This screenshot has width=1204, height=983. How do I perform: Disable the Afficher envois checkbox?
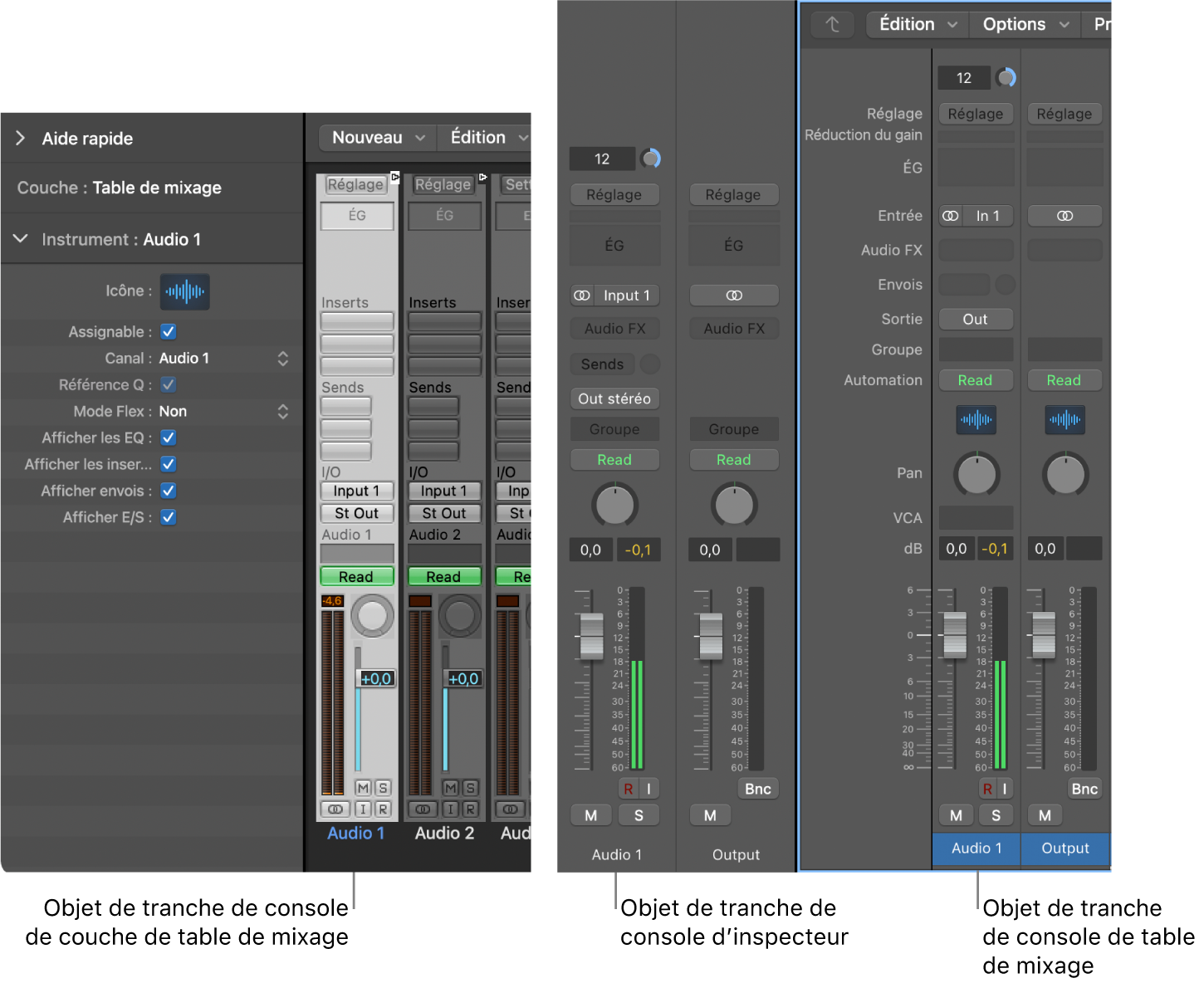coord(169,491)
